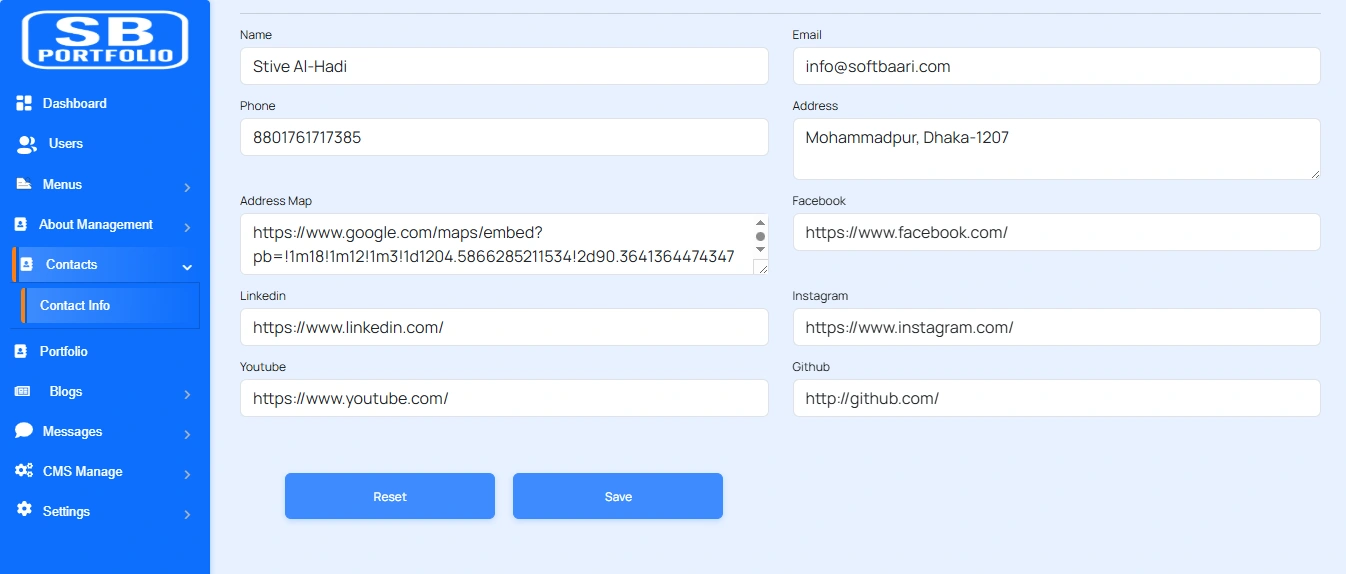Image resolution: width=1346 pixels, height=574 pixels.
Task: Click the SB Portfolio logo
Action: [x=105, y=40]
